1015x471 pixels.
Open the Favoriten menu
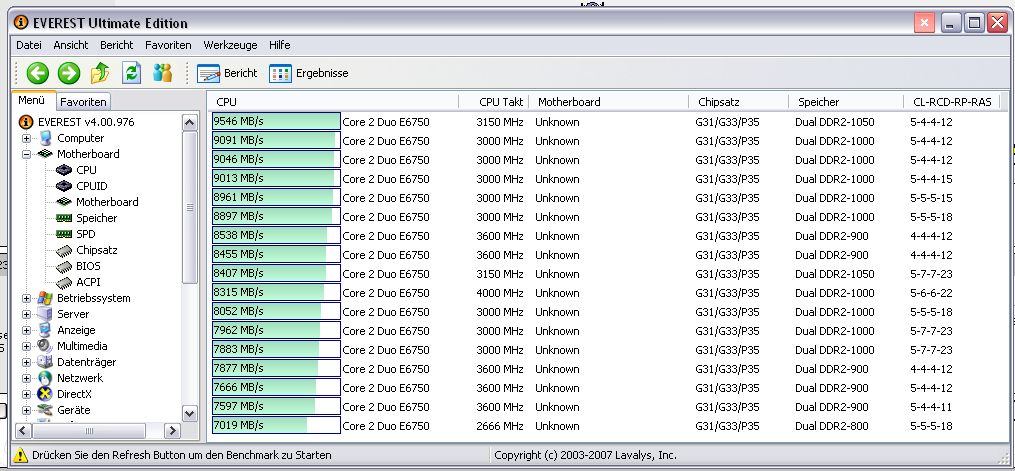(x=168, y=45)
